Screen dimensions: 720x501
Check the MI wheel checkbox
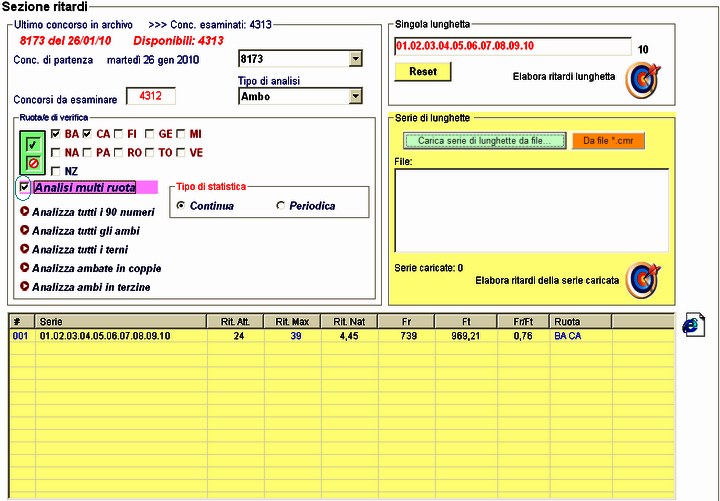(181, 134)
